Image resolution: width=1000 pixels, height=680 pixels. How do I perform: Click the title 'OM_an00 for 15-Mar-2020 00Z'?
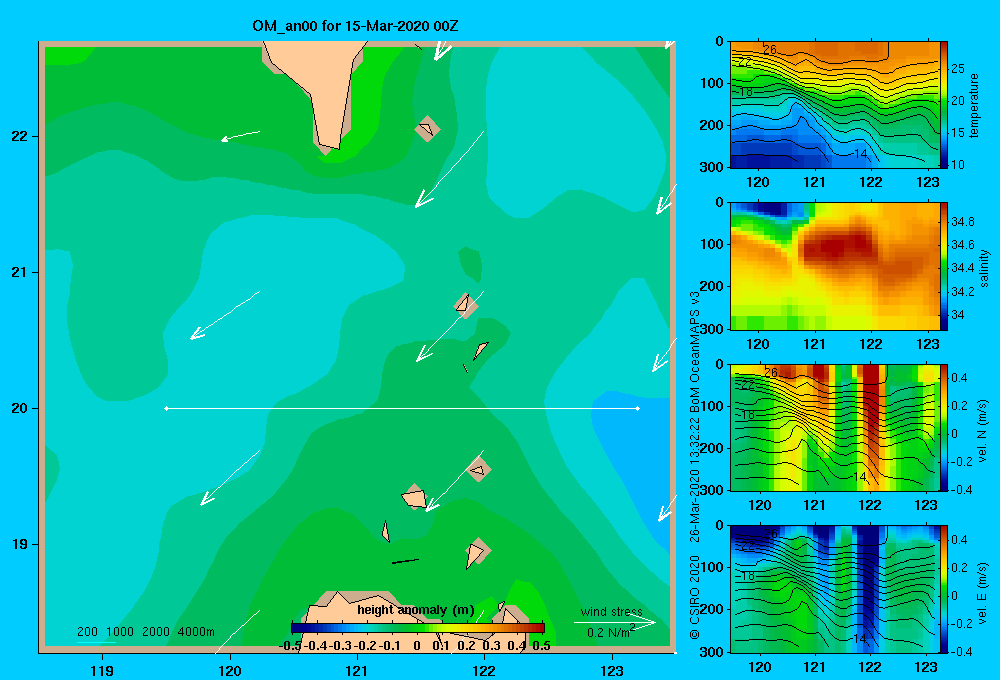pos(355,26)
